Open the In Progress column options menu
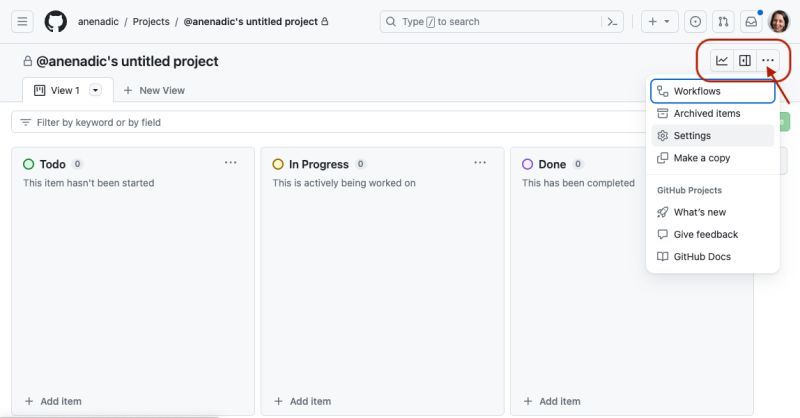 coord(480,163)
